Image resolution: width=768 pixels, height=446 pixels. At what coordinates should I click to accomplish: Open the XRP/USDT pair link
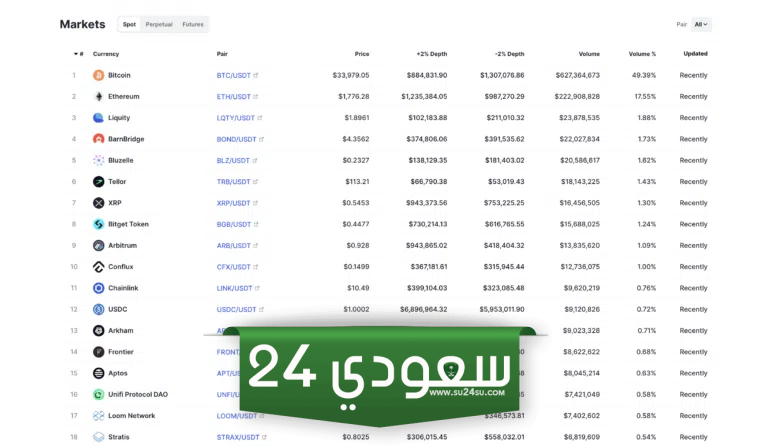click(x=234, y=203)
